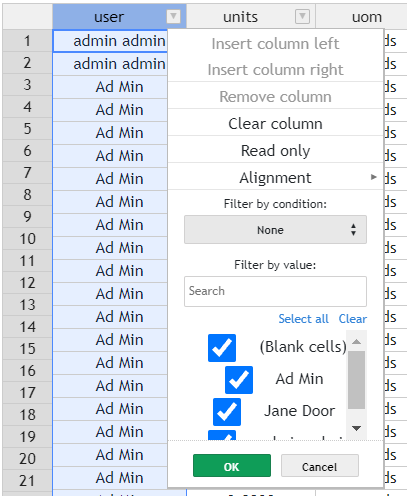Select Clear column menu item
Viewport: 407px width, 496px height.
pos(275,124)
